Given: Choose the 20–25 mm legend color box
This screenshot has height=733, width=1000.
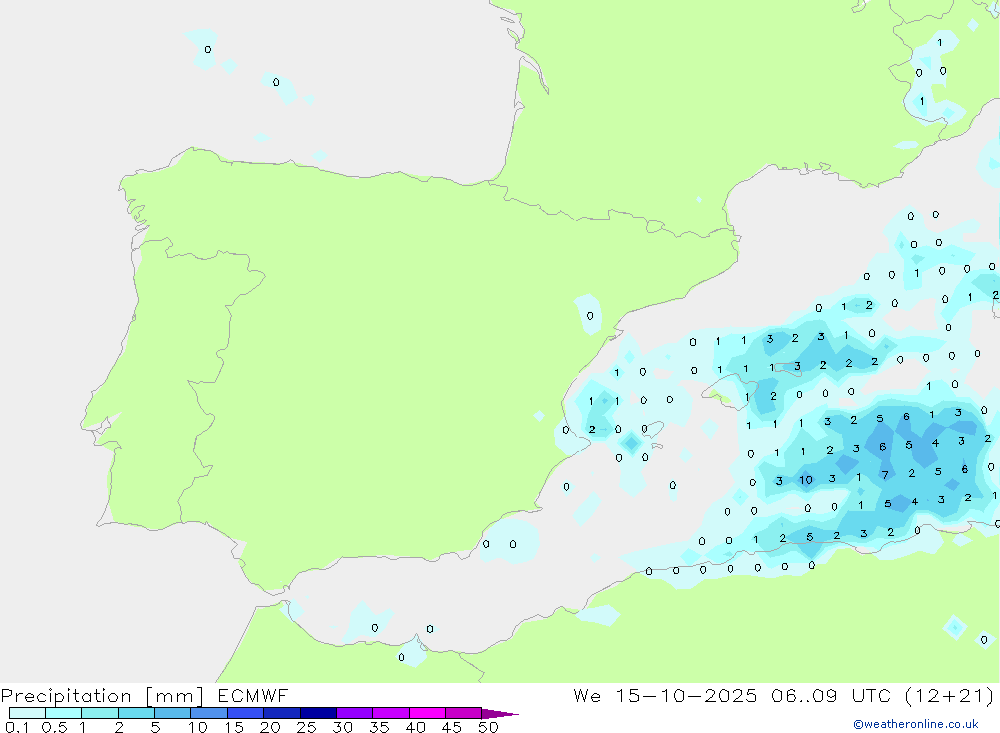Looking at the screenshot, I should pos(281,713).
